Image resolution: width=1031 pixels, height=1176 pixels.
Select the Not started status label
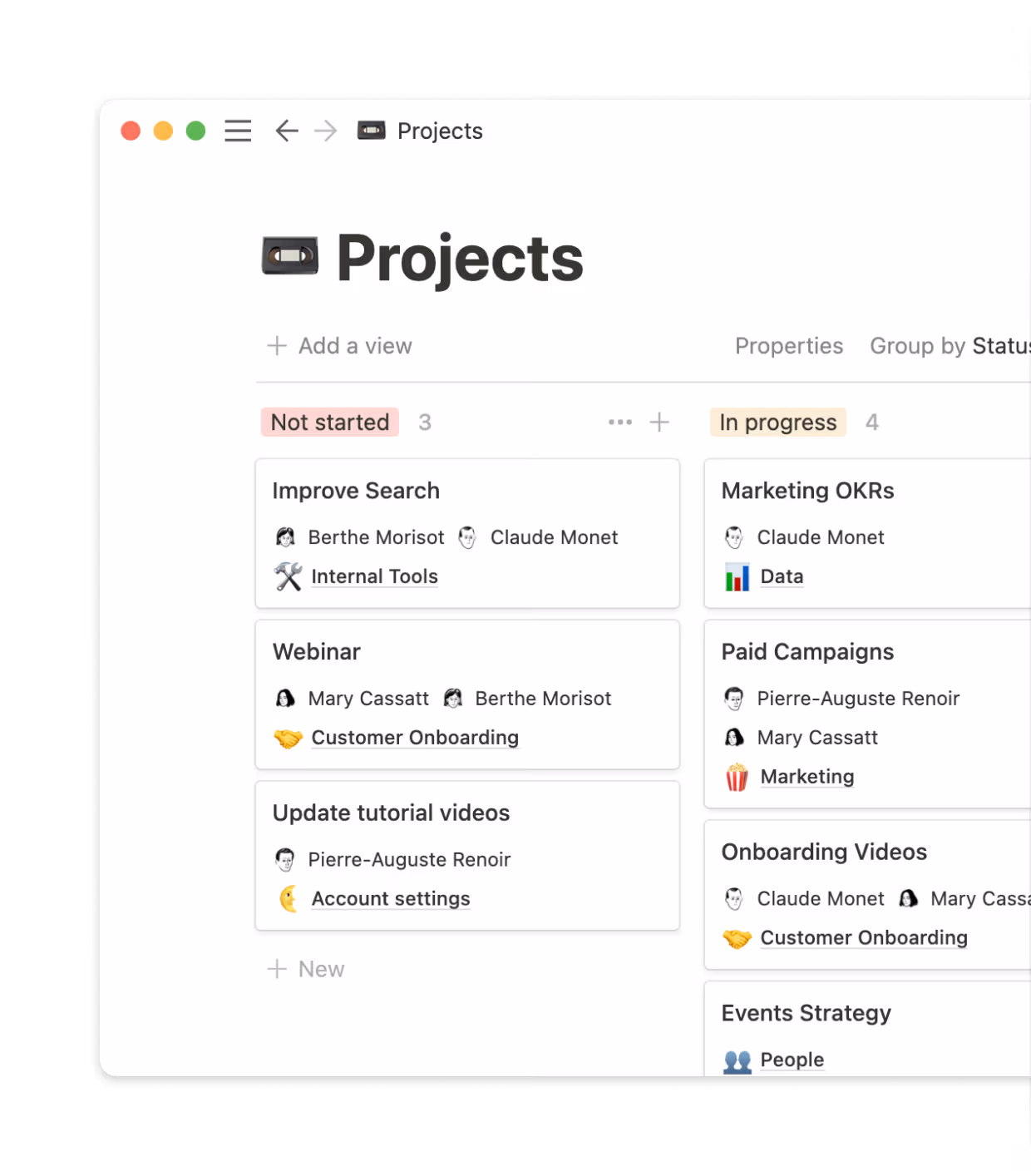[x=329, y=422]
